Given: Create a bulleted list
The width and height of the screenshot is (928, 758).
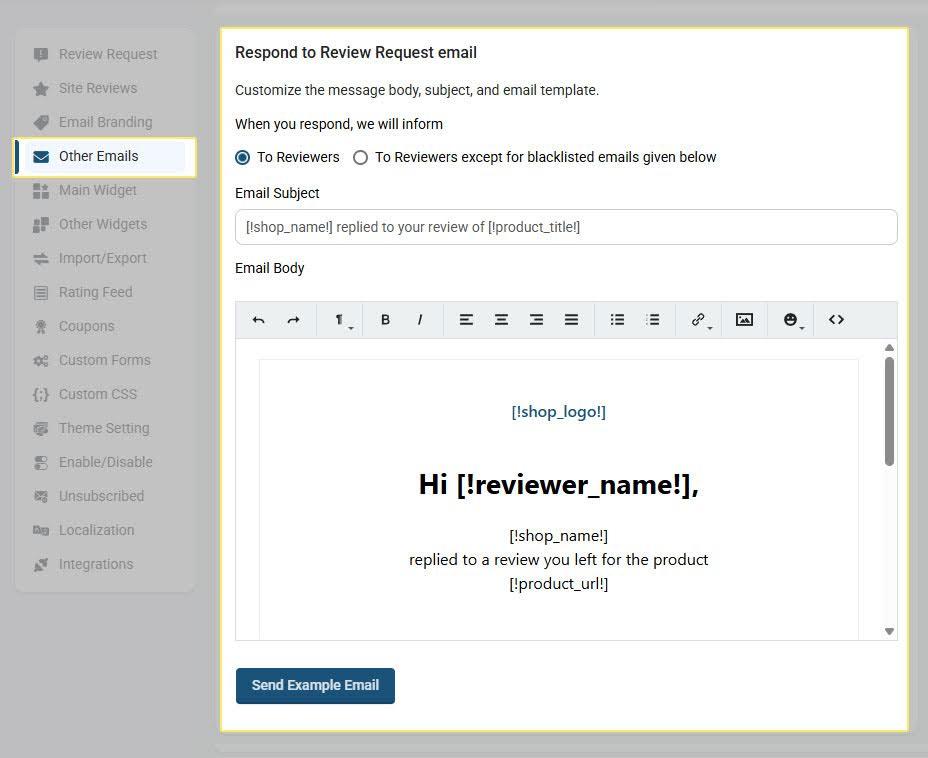Looking at the screenshot, I should point(617,319).
